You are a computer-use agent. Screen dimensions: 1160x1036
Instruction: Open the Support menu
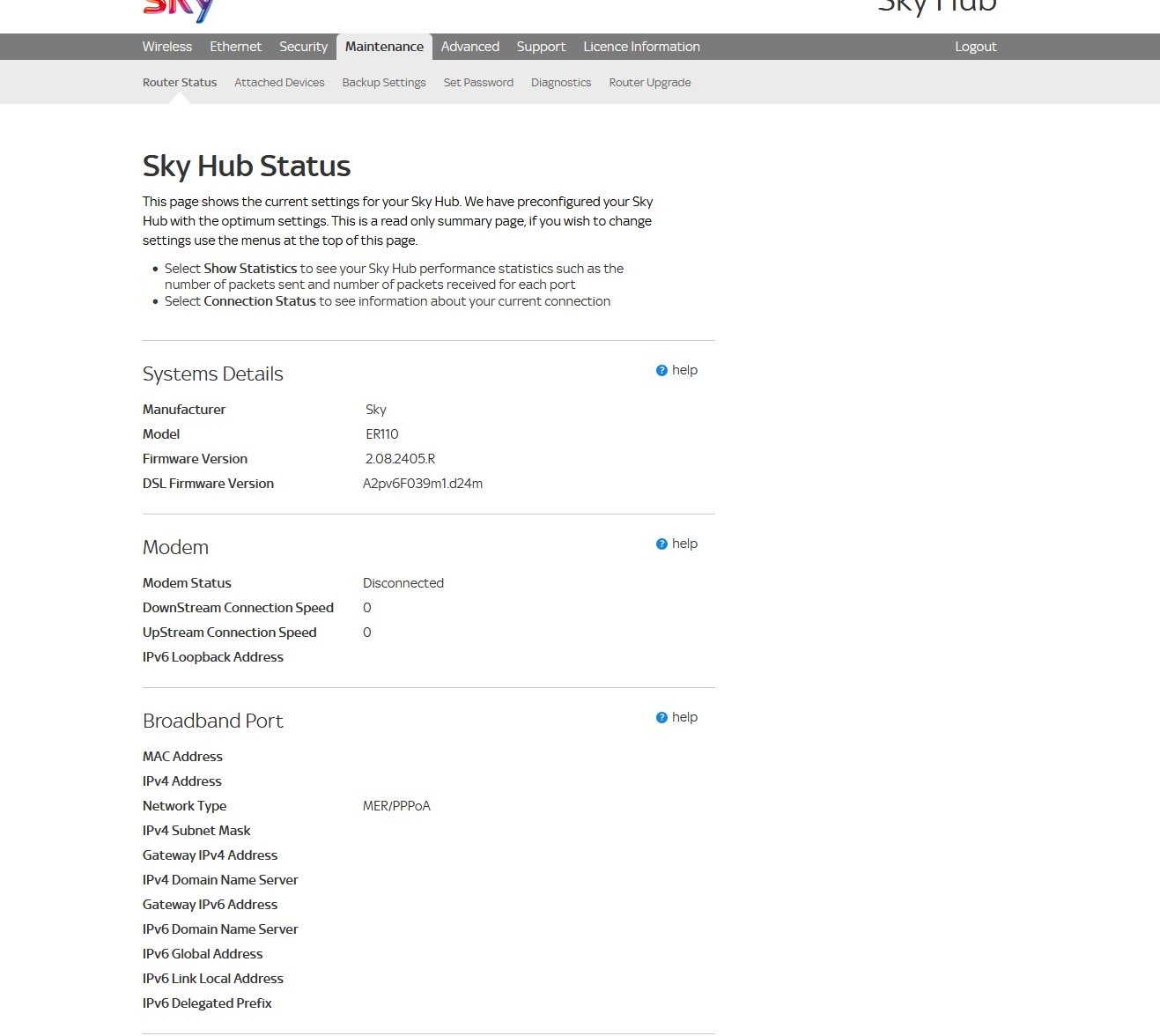541,47
